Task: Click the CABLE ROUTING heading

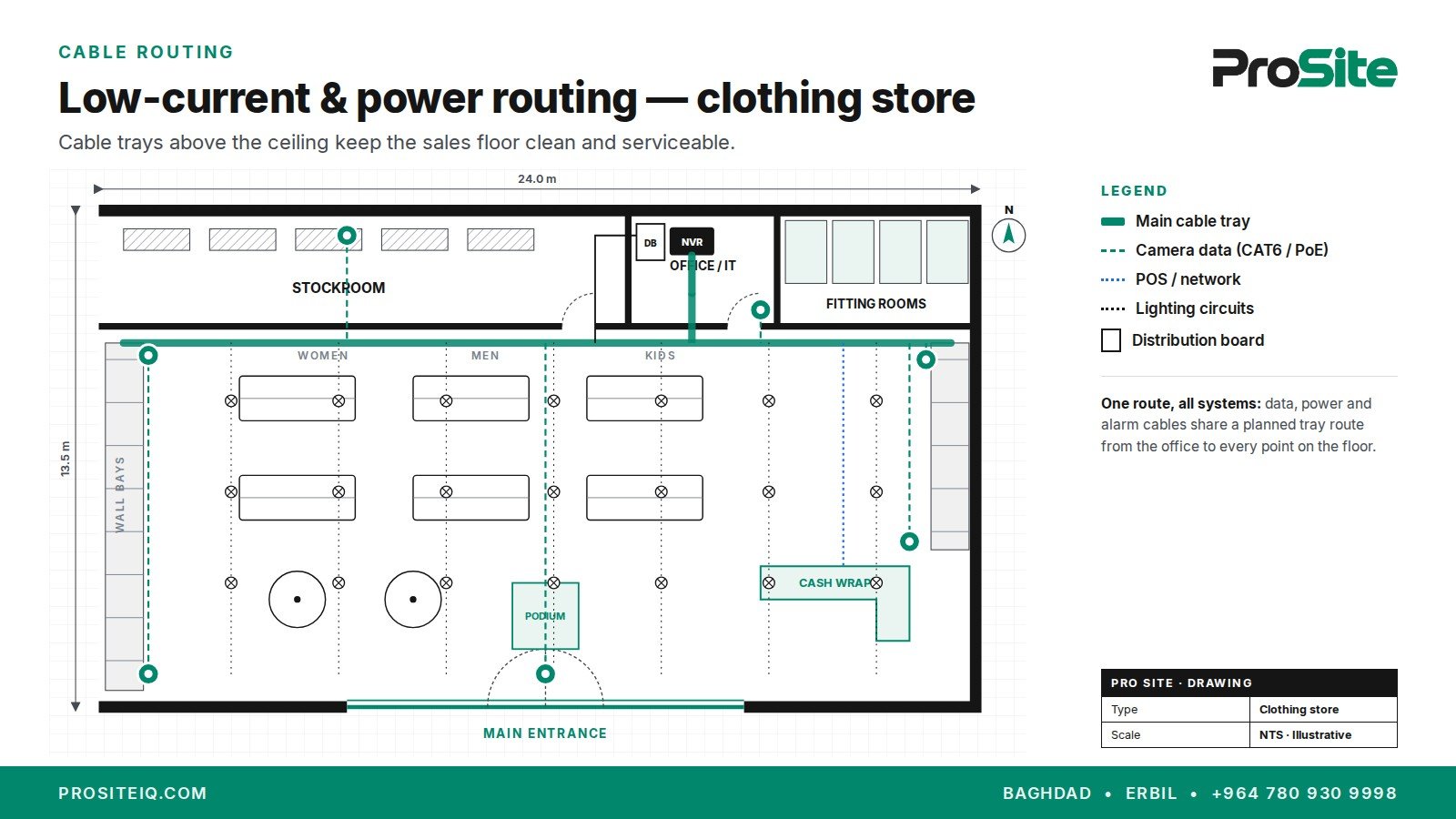Action: (146, 53)
